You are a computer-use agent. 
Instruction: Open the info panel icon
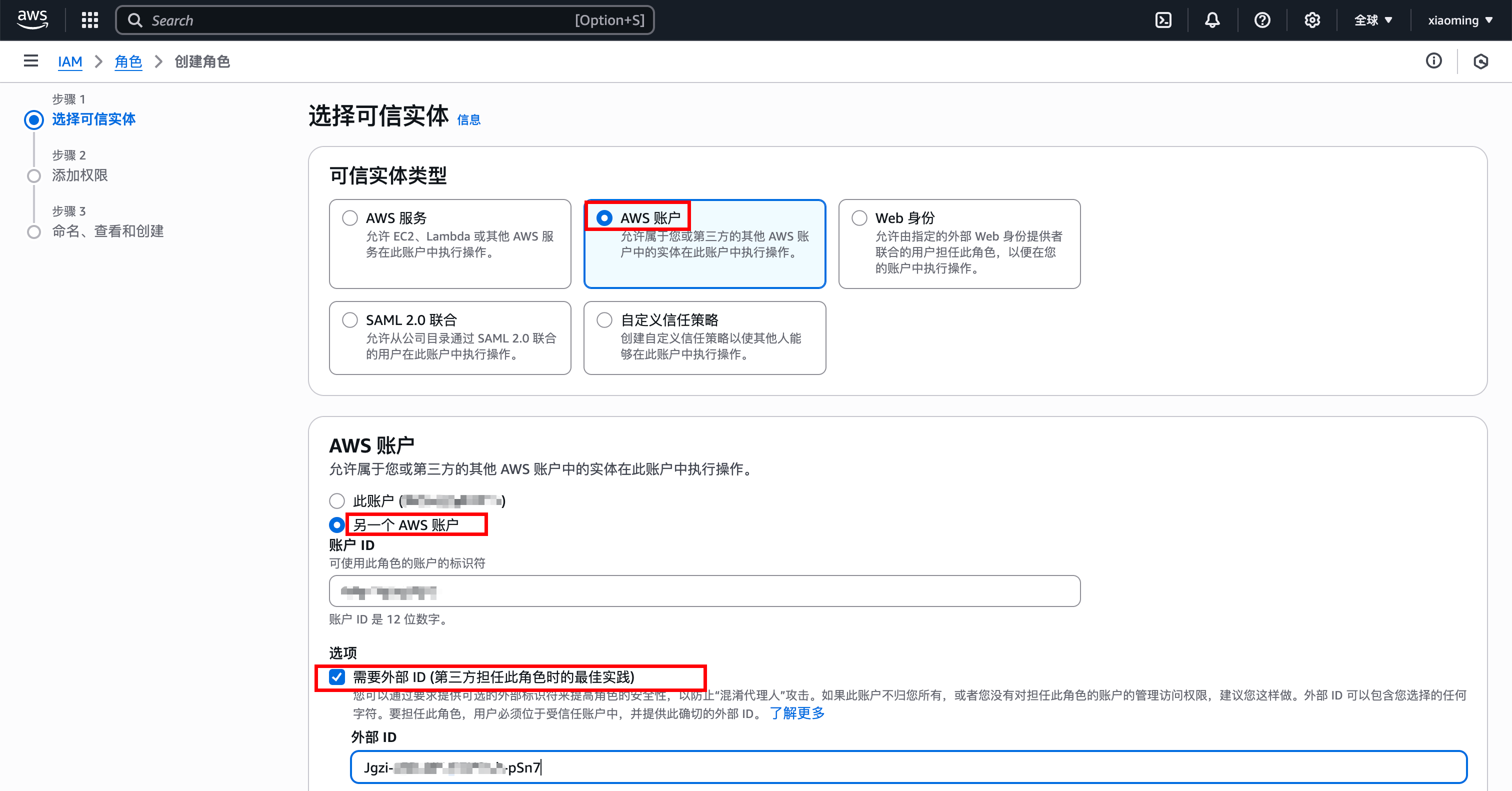tap(1433, 60)
